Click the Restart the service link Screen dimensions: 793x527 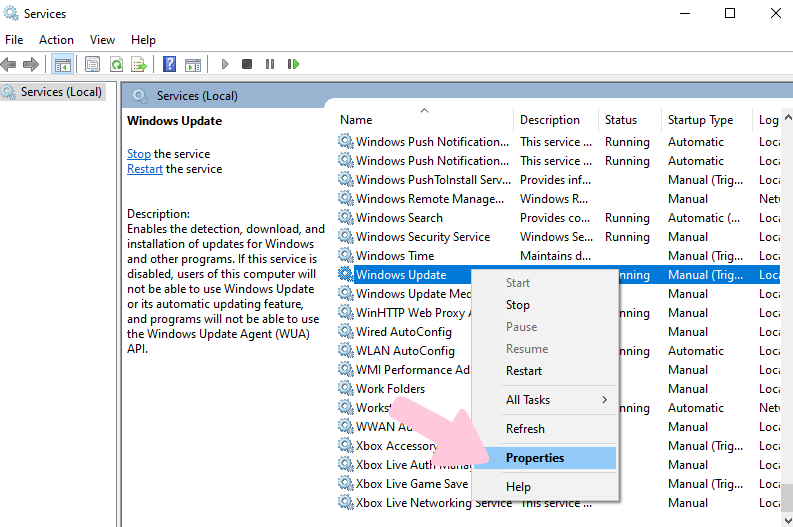click(145, 169)
